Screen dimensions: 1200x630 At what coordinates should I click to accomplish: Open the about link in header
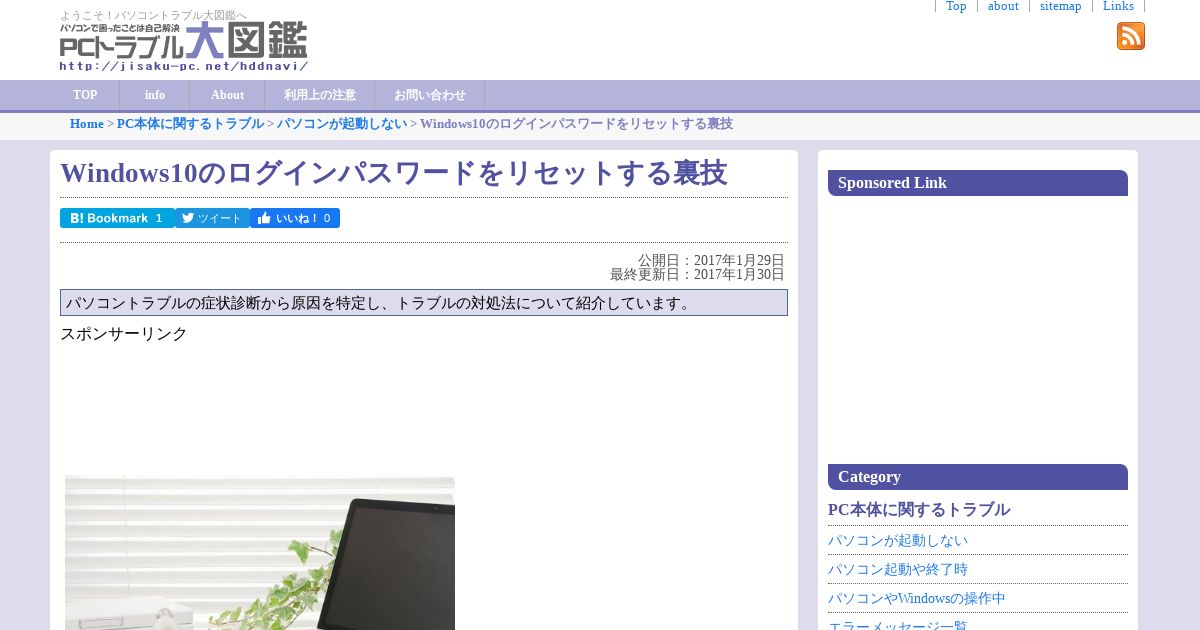click(1003, 6)
